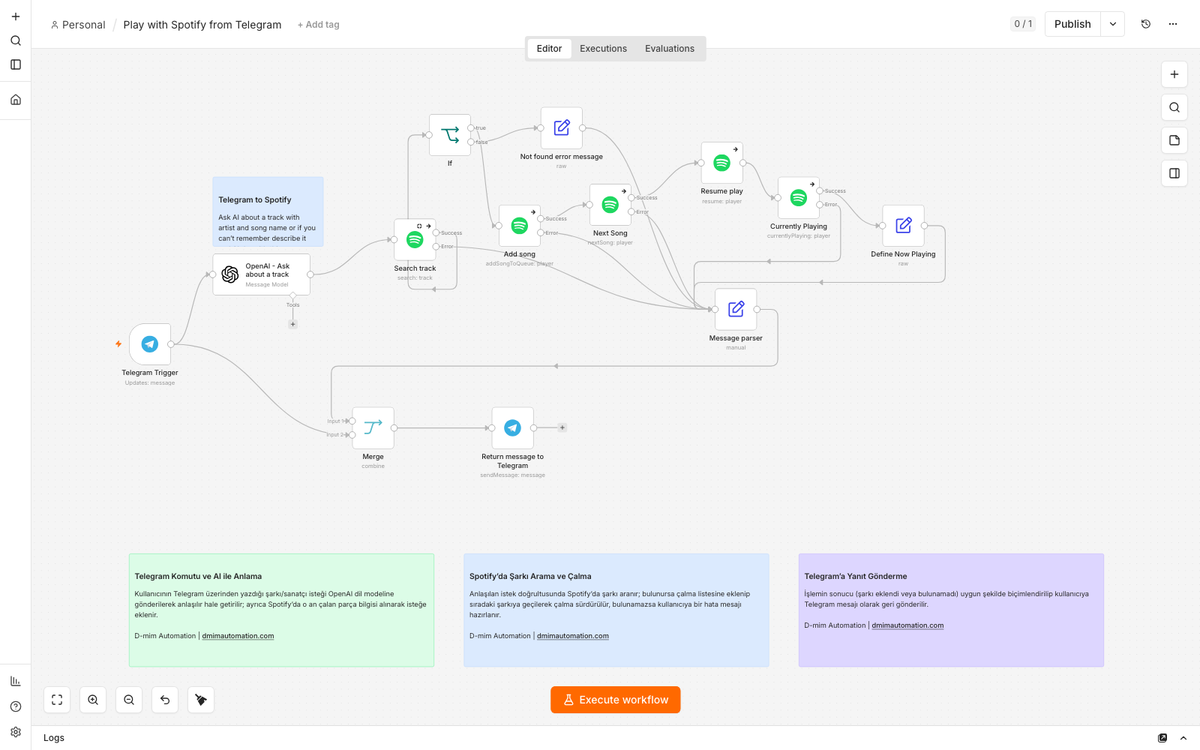Select the Telegram to Spotify sticky note
This screenshot has height=750, width=1200.
pyautogui.click(x=268, y=211)
